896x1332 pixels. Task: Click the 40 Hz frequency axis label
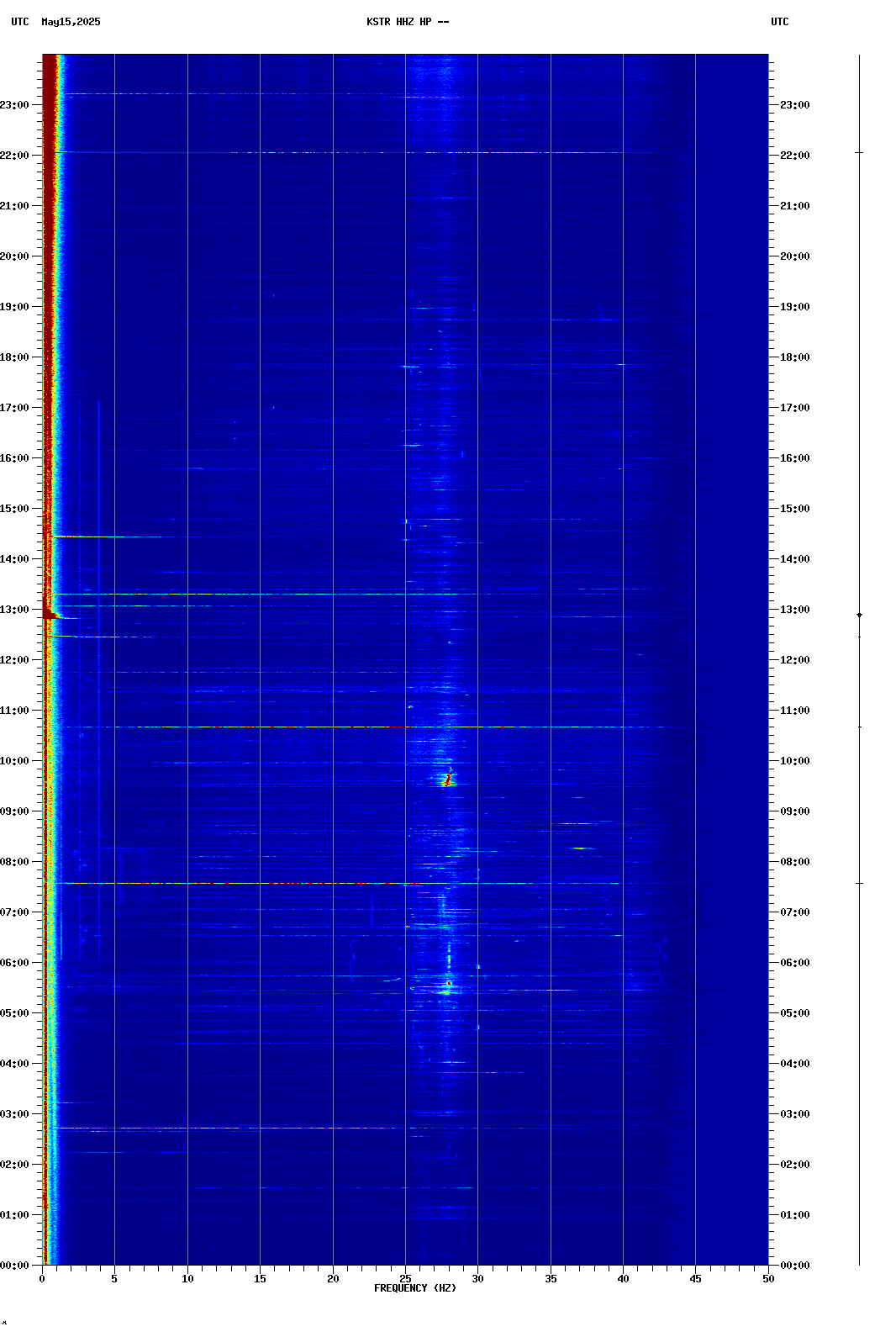623,1278
